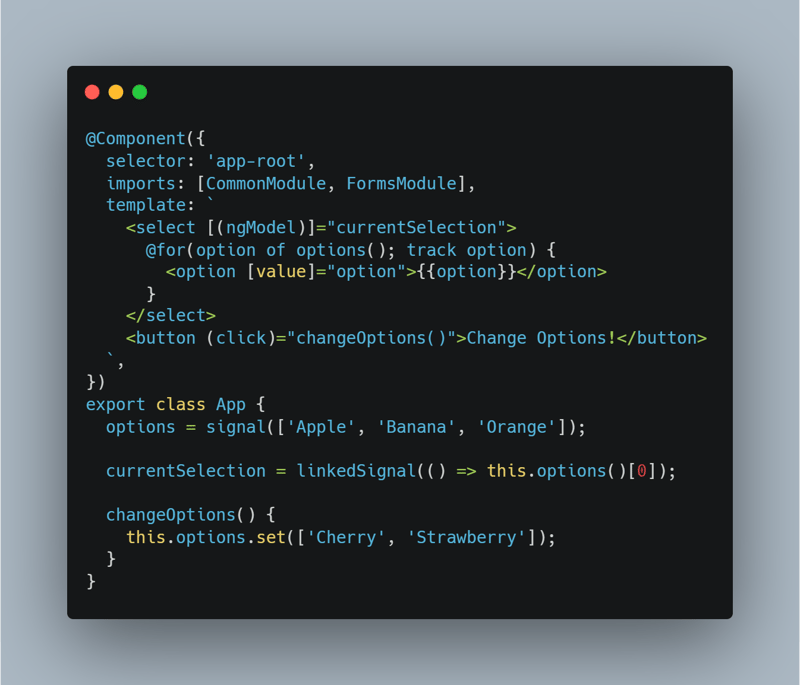Screen dimensions: 800x685
Task: Click the @Component decorator text
Action: click(x=135, y=139)
